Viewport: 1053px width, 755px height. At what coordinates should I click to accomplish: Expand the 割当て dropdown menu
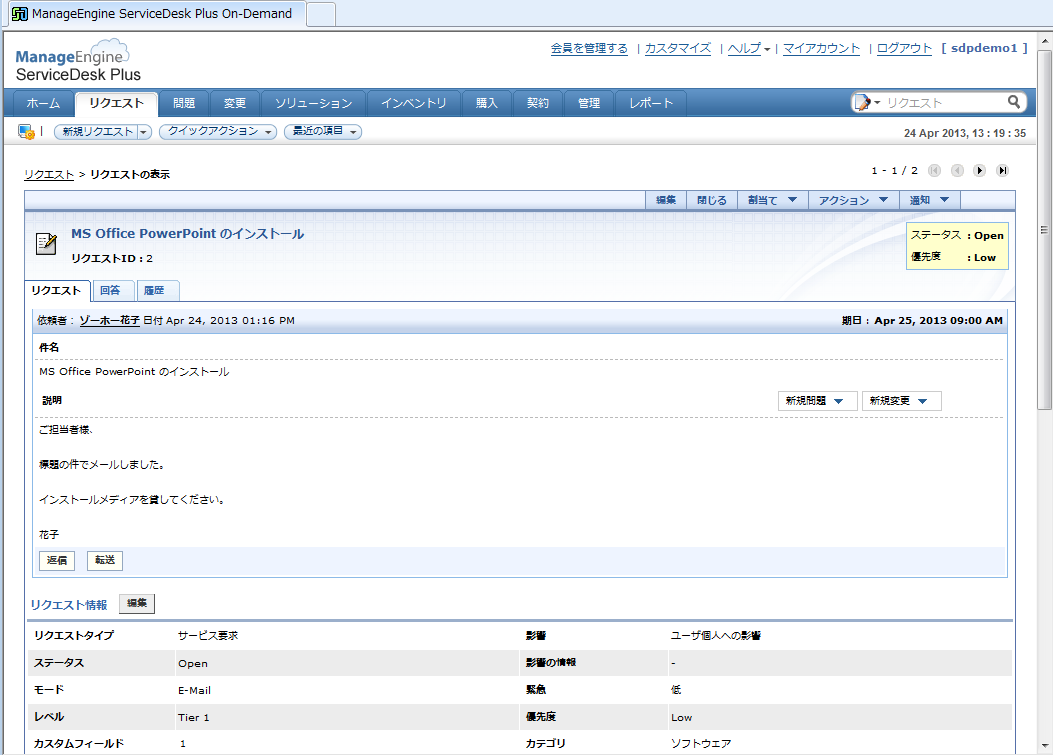coord(772,200)
